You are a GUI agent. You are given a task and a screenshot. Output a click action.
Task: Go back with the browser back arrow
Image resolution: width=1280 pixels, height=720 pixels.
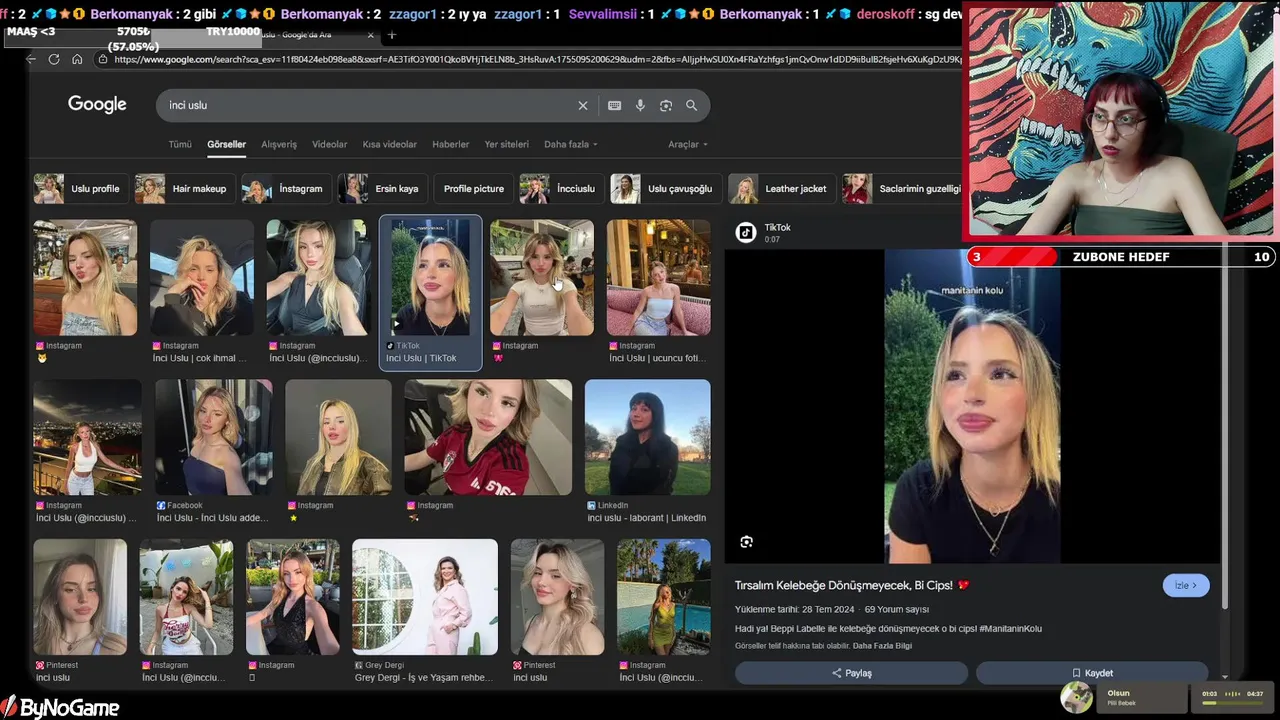(31, 59)
